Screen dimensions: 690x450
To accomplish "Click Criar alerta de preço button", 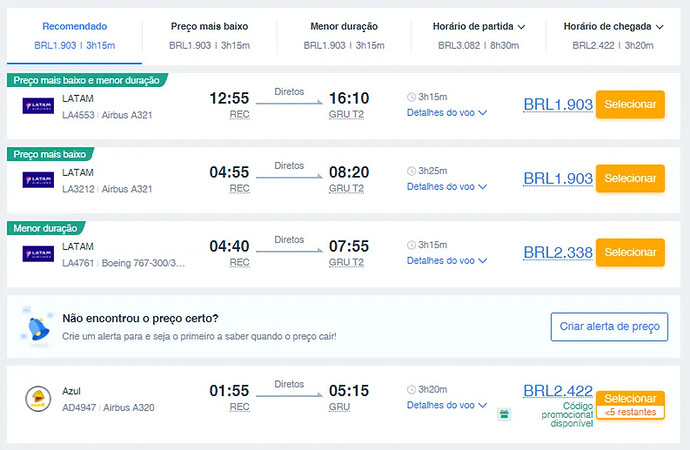I will click(x=608, y=327).
